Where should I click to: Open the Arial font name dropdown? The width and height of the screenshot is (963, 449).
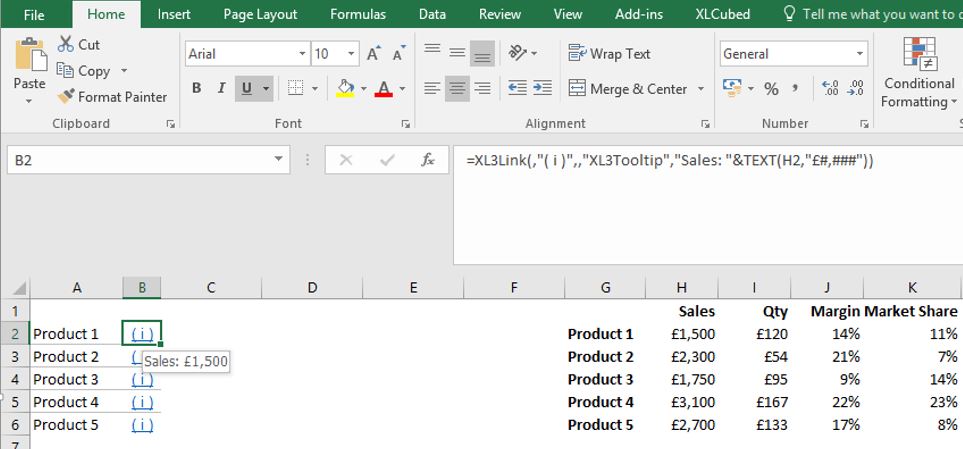click(x=302, y=54)
